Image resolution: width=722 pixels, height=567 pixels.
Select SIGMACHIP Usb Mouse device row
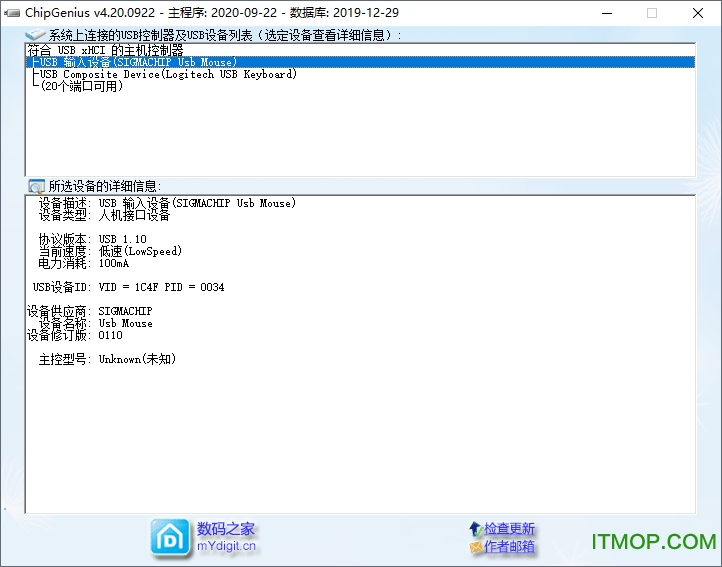click(360, 62)
